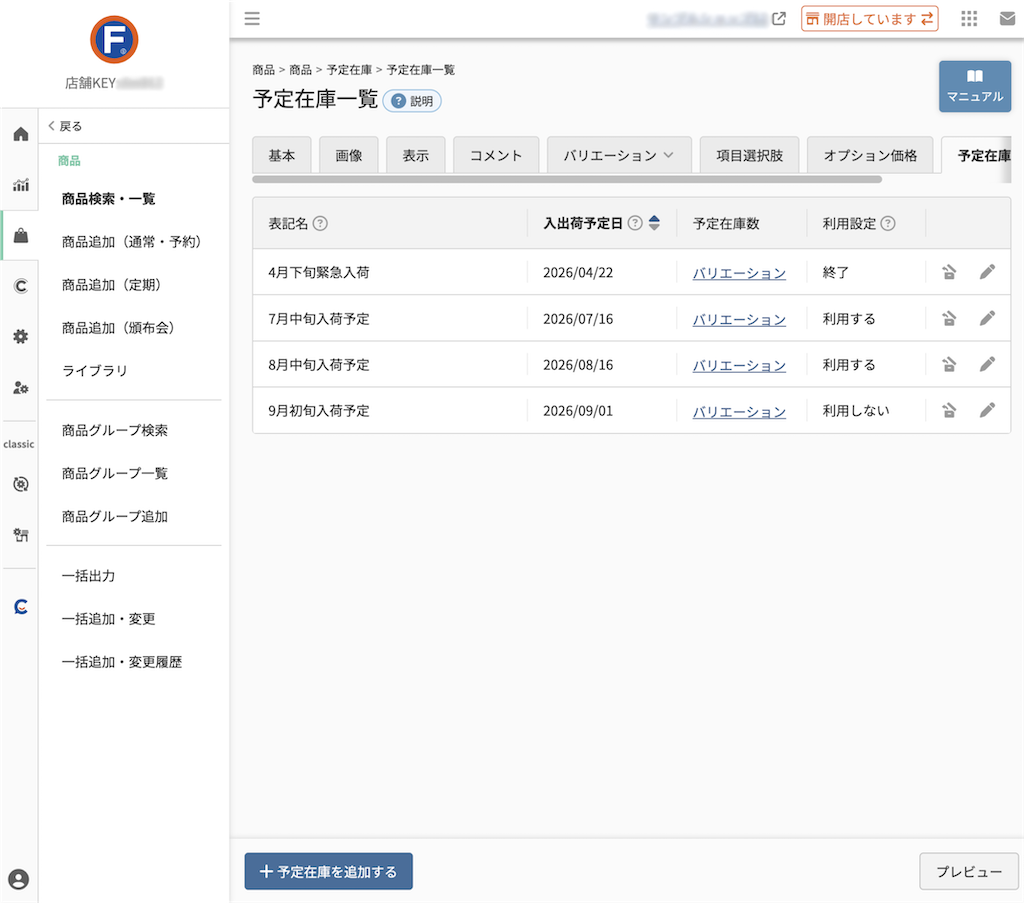
Task: Open バリエーション link for 2026/08/16 row
Action: pos(739,365)
